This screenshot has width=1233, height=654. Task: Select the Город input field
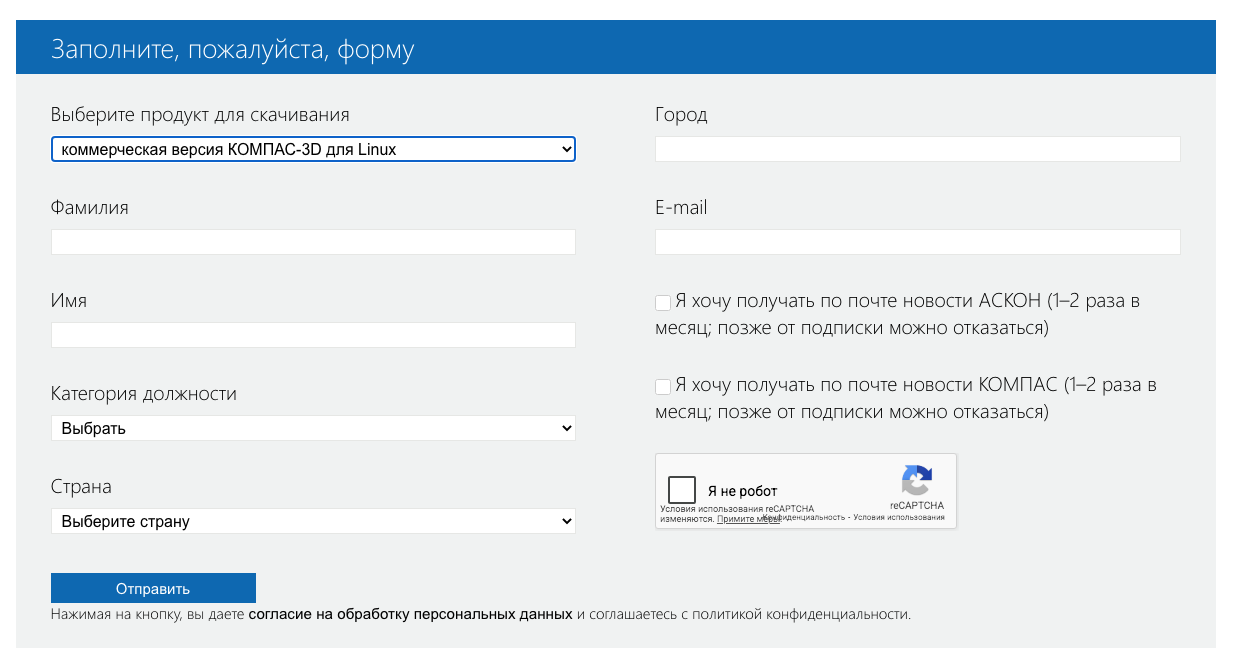click(x=917, y=149)
